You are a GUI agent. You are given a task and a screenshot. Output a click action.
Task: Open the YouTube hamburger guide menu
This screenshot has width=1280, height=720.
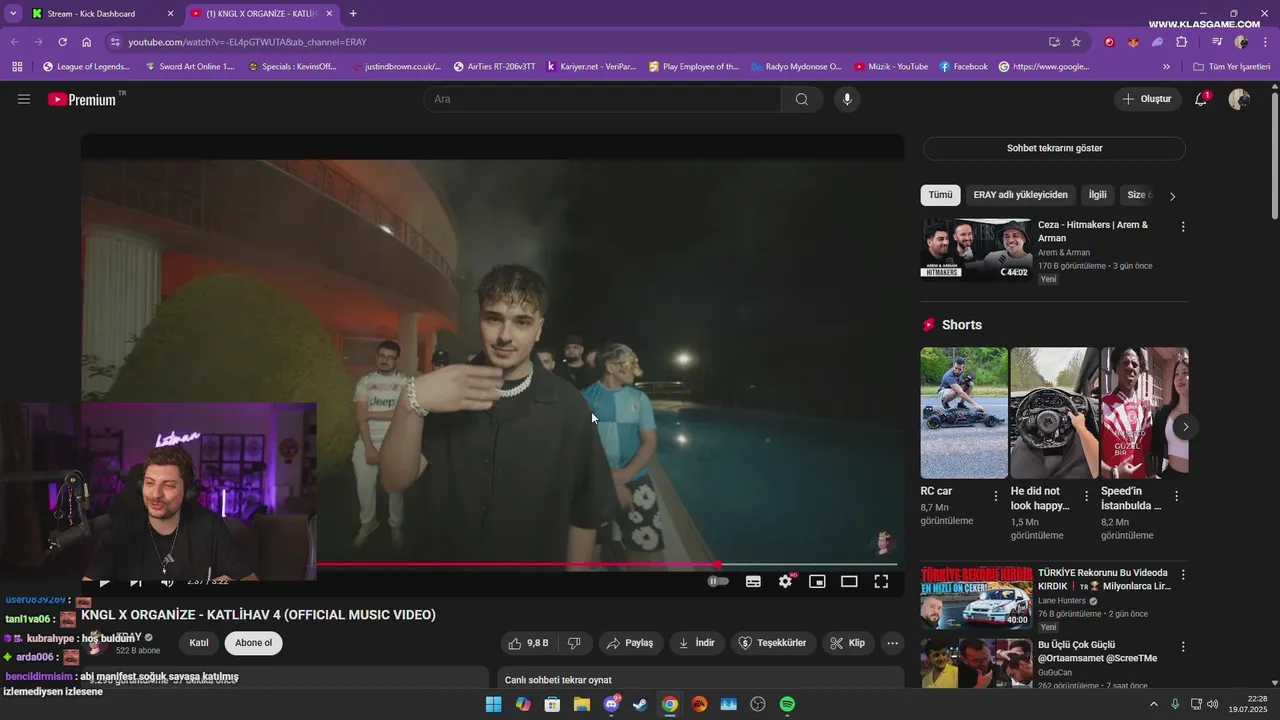(24, 99)
